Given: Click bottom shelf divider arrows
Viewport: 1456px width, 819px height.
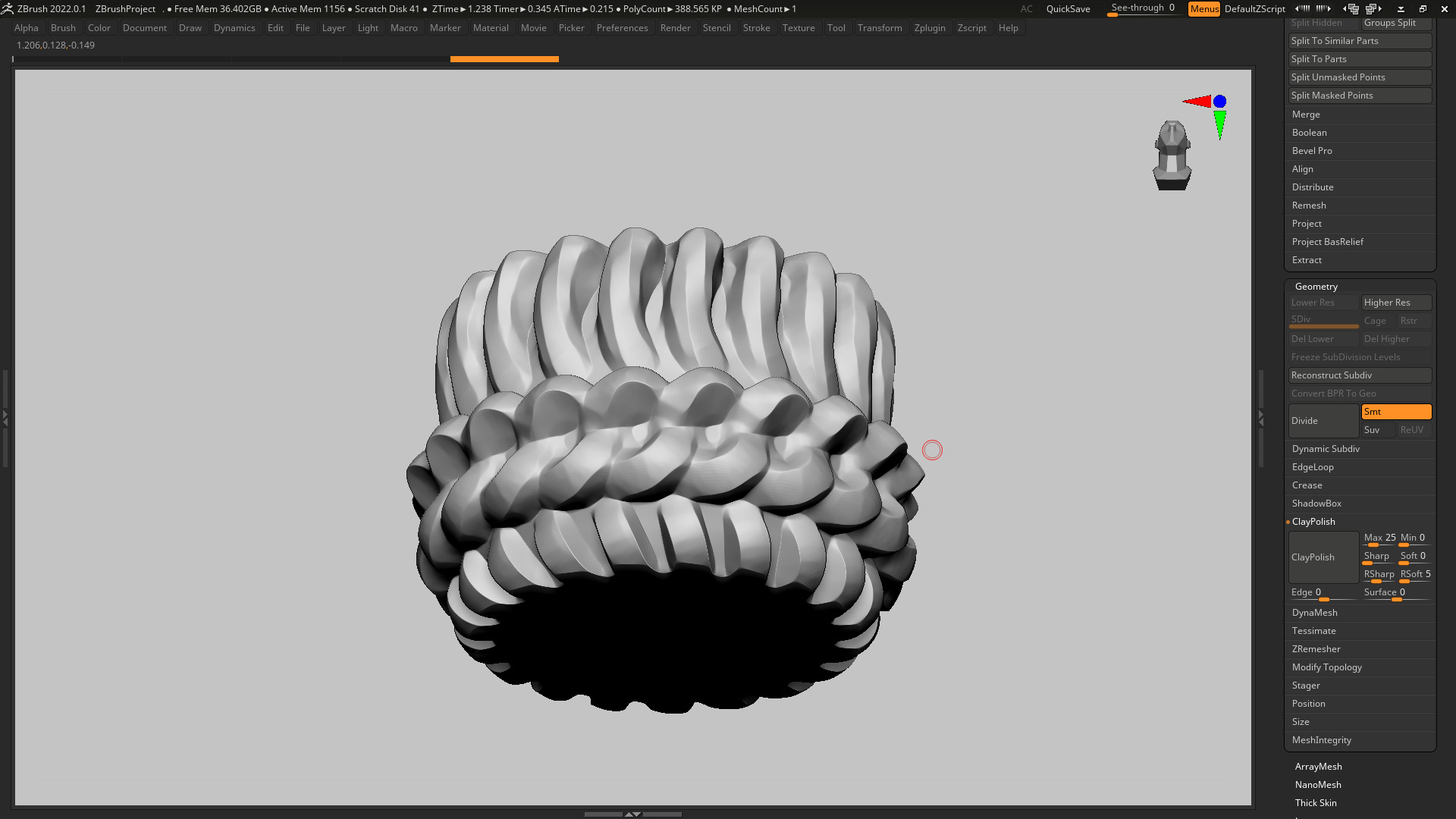Looking at the screenshot, I should tap(632, 814).
